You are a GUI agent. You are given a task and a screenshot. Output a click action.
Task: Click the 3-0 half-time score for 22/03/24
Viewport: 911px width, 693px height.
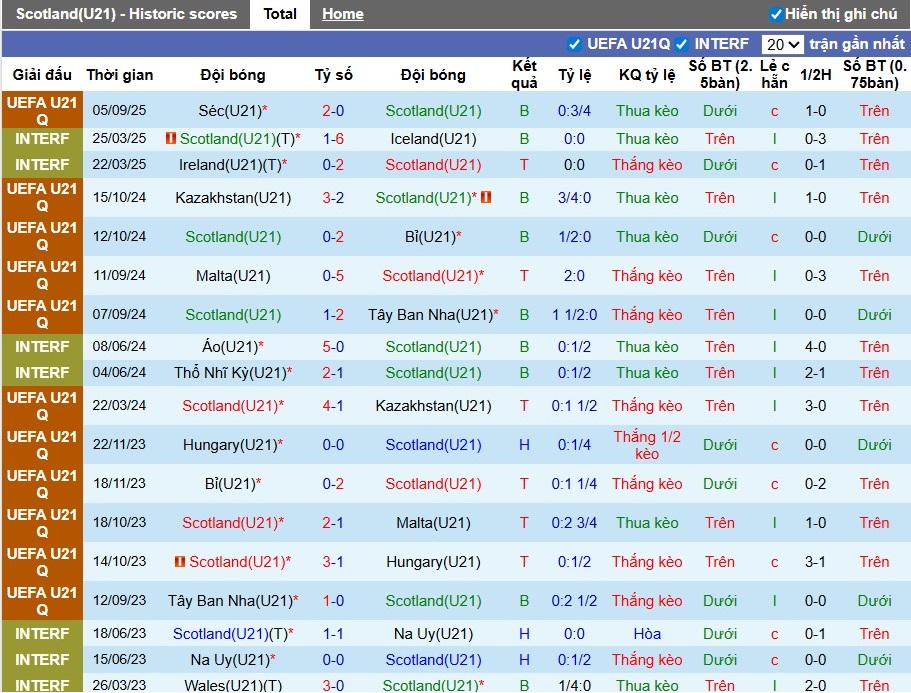(x=815, y=405)
